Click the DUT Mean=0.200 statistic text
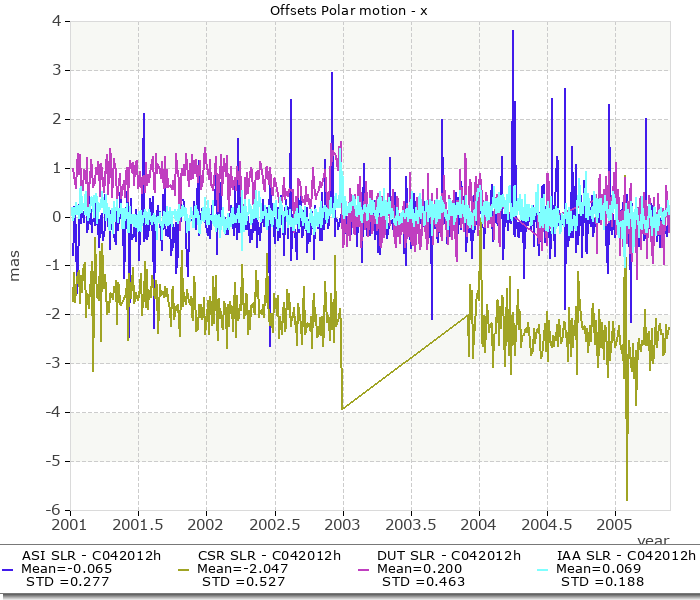Image resolution: width=700 pixels, height=600 pixels. point(416,569)
